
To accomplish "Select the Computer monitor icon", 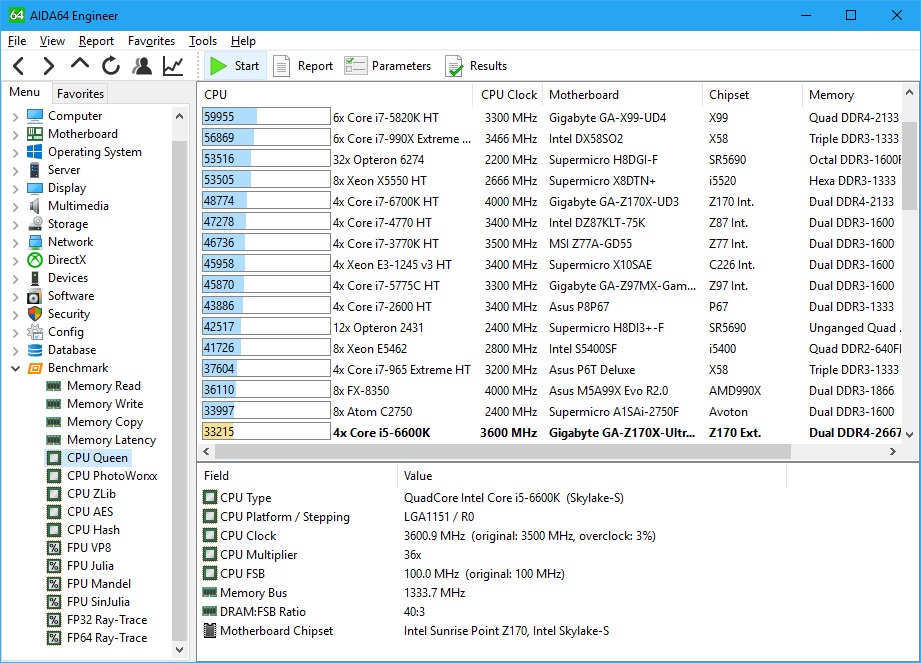I will [x=35, y=116].
